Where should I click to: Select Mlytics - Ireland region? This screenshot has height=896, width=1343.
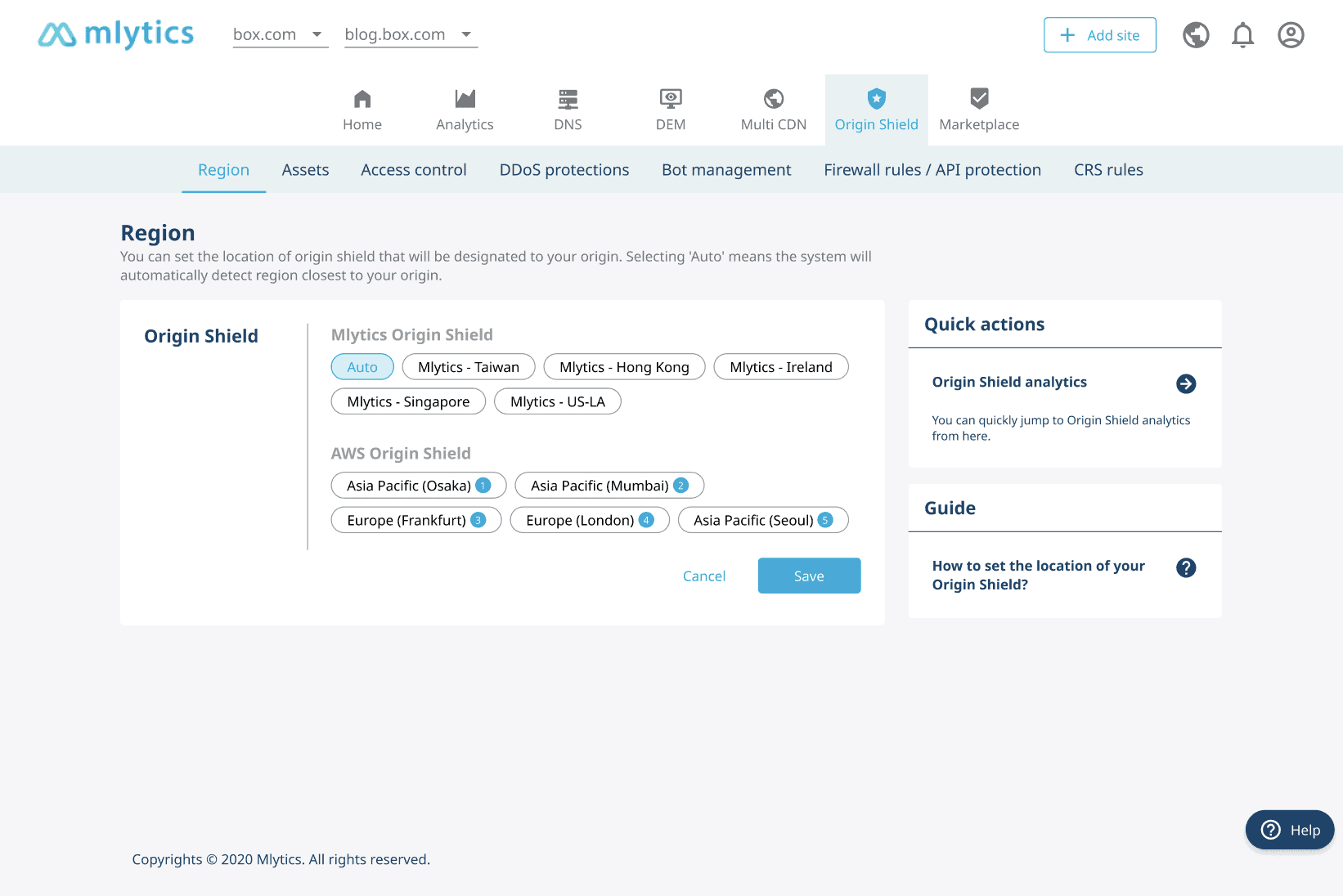tap(781, 367)
